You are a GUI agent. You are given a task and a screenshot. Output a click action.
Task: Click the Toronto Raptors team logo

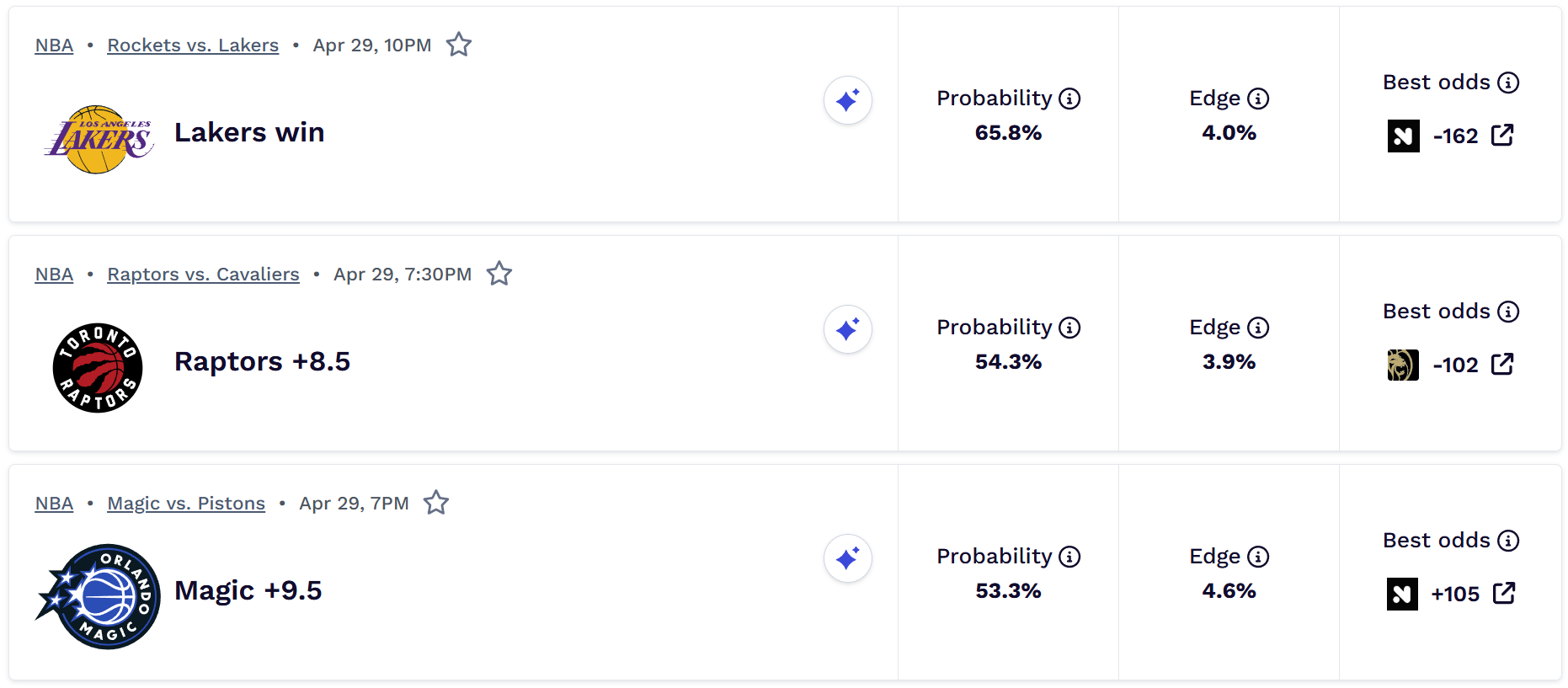pyautogui.click(x=98, y=368)
